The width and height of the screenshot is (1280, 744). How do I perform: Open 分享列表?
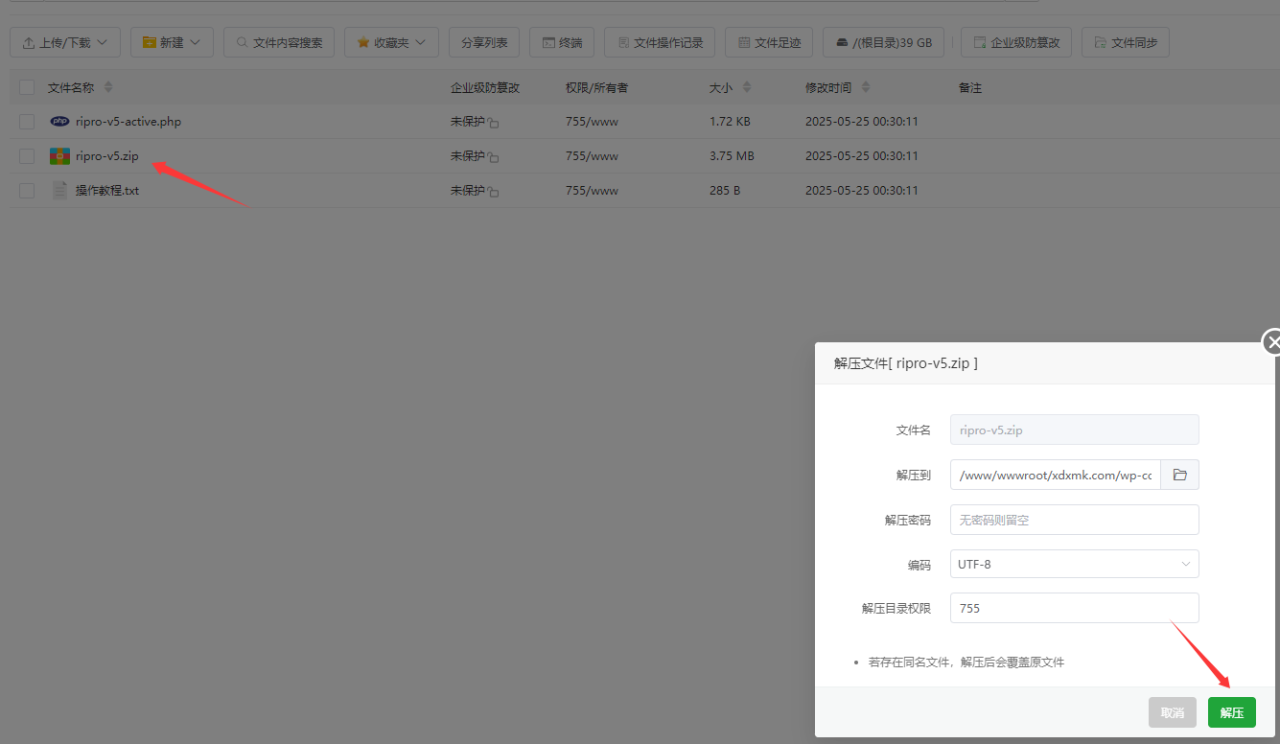click(x=484, y=42)
